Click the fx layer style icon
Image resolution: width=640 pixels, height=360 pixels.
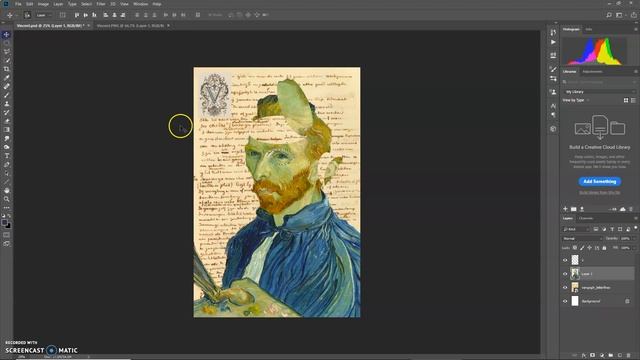coord(584,356)
